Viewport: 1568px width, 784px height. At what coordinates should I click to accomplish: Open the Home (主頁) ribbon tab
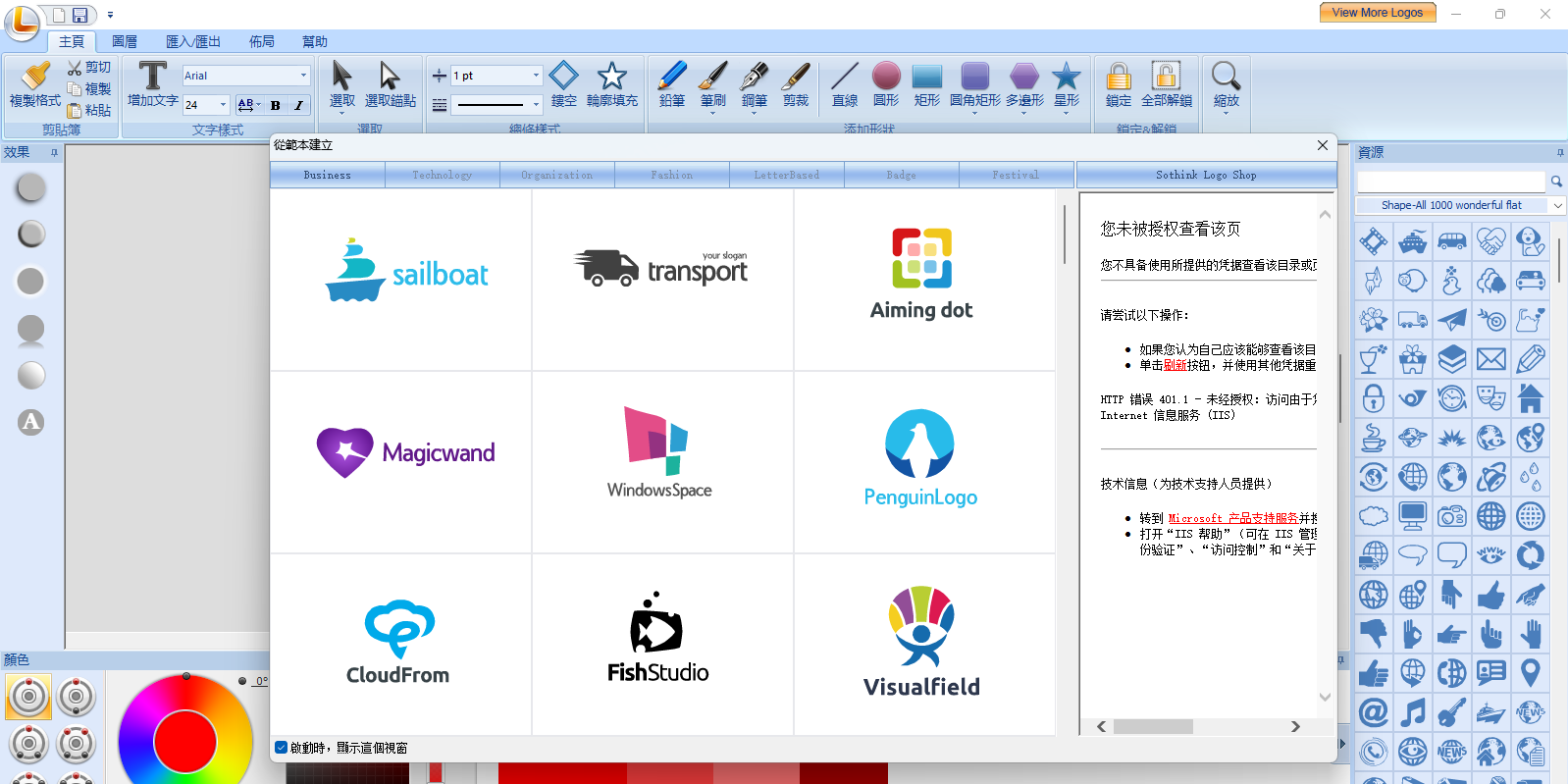[x=72, y=41]
